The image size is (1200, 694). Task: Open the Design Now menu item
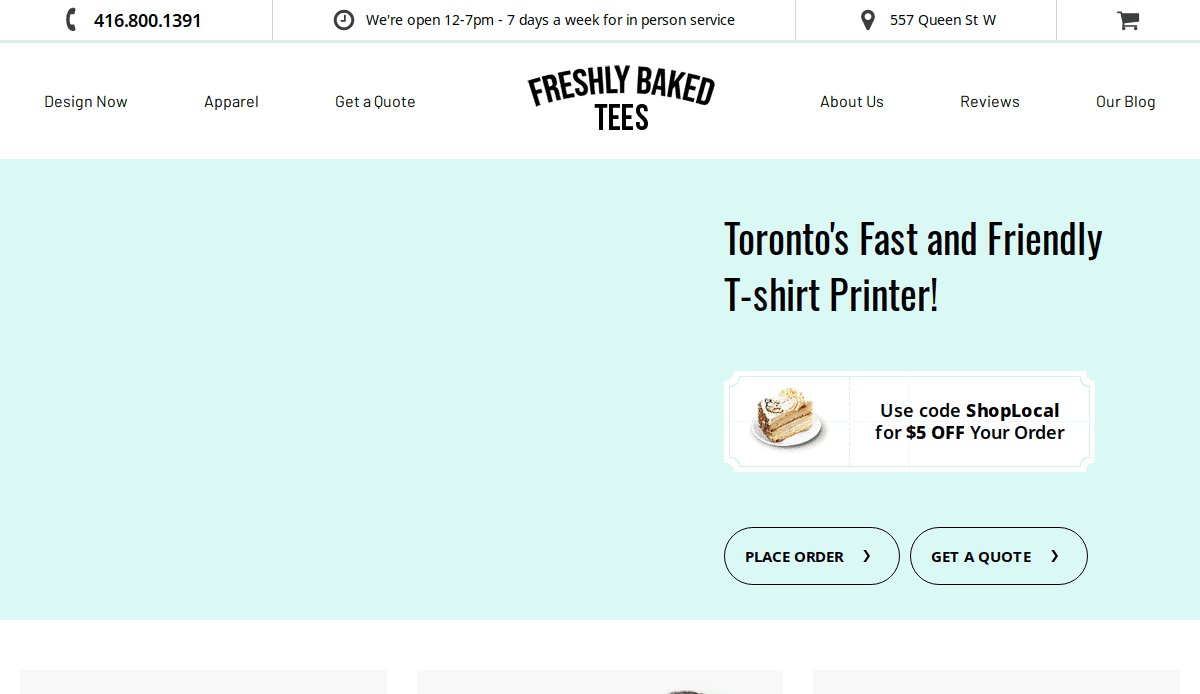pos(85,101)
